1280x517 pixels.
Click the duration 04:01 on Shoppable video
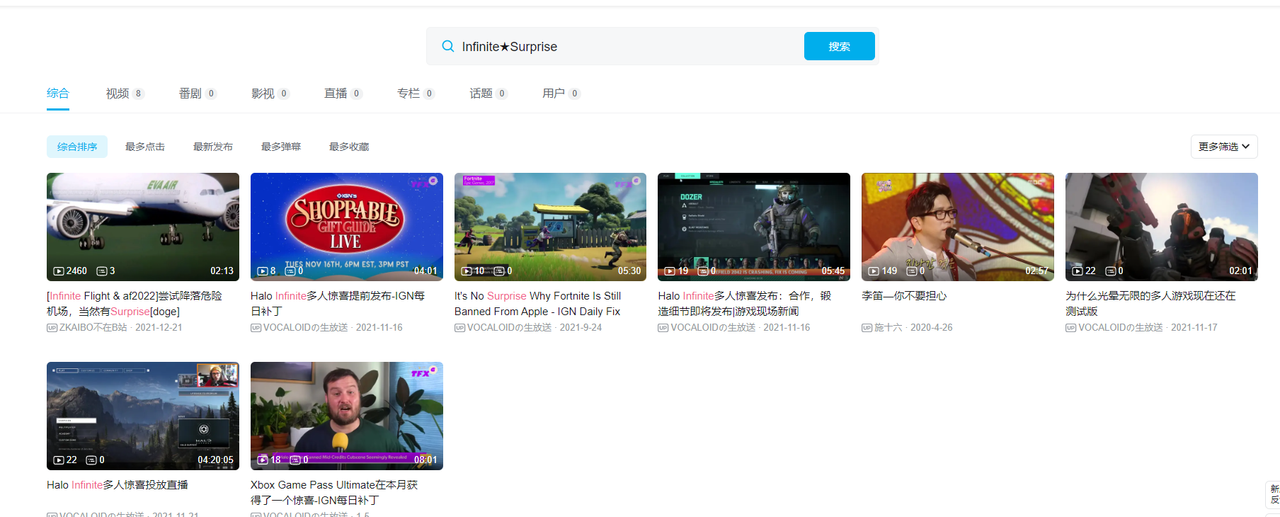[x=426, y=271]
